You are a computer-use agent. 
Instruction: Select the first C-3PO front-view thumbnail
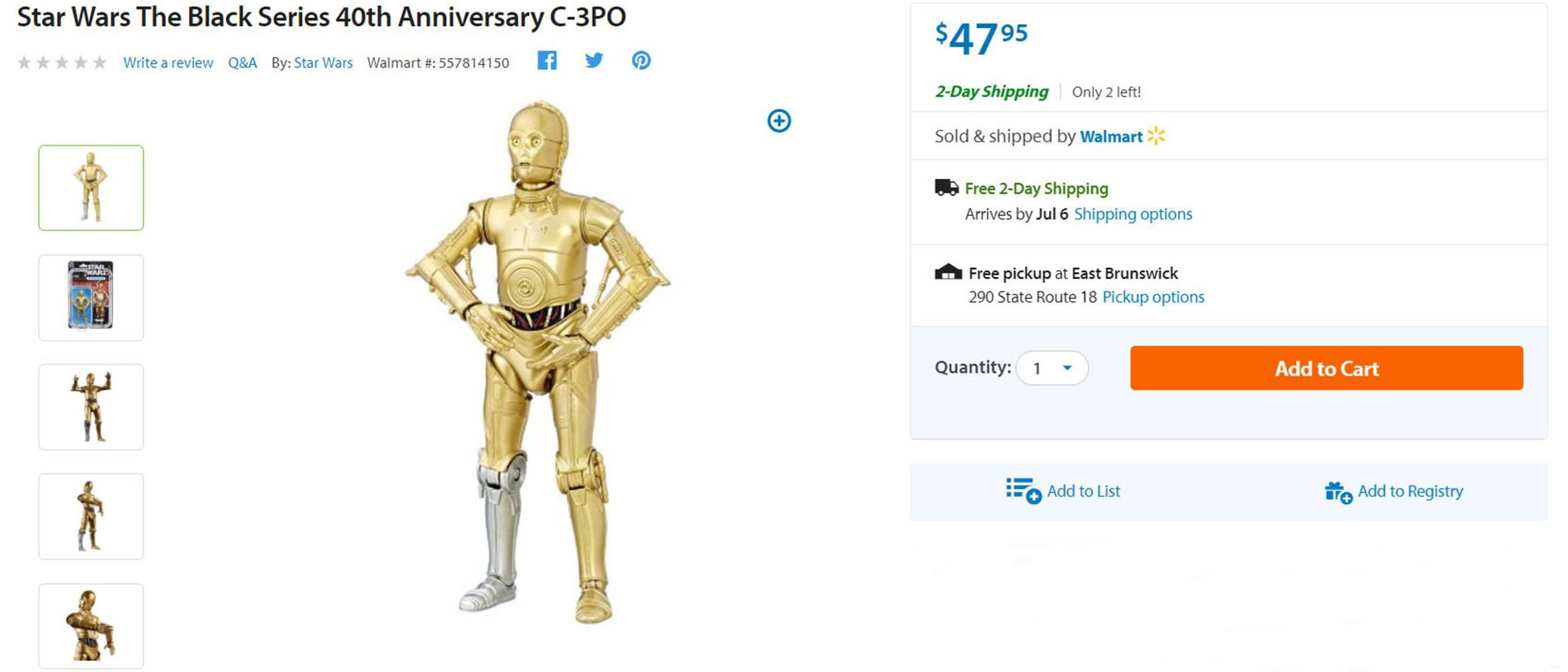click(x=91, y=188)
